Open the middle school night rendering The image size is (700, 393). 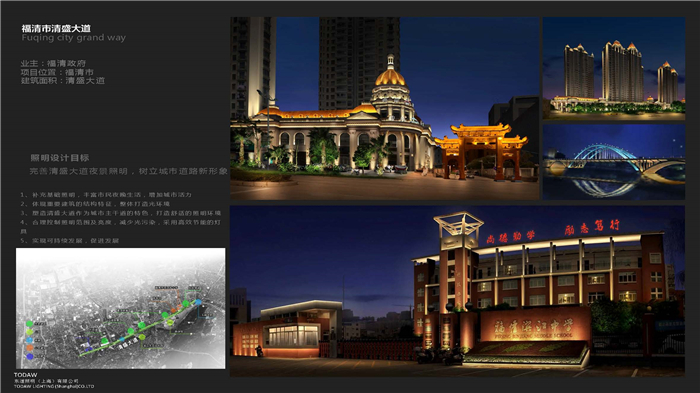coord(457,291)
